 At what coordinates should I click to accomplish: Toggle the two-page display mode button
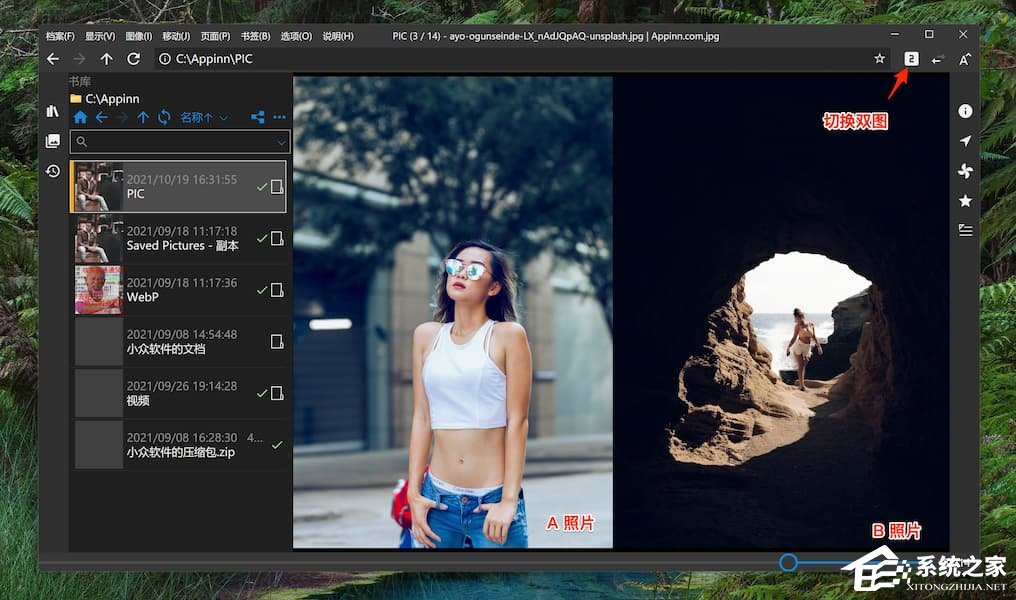pyautogui.click(x=911, y=59)
